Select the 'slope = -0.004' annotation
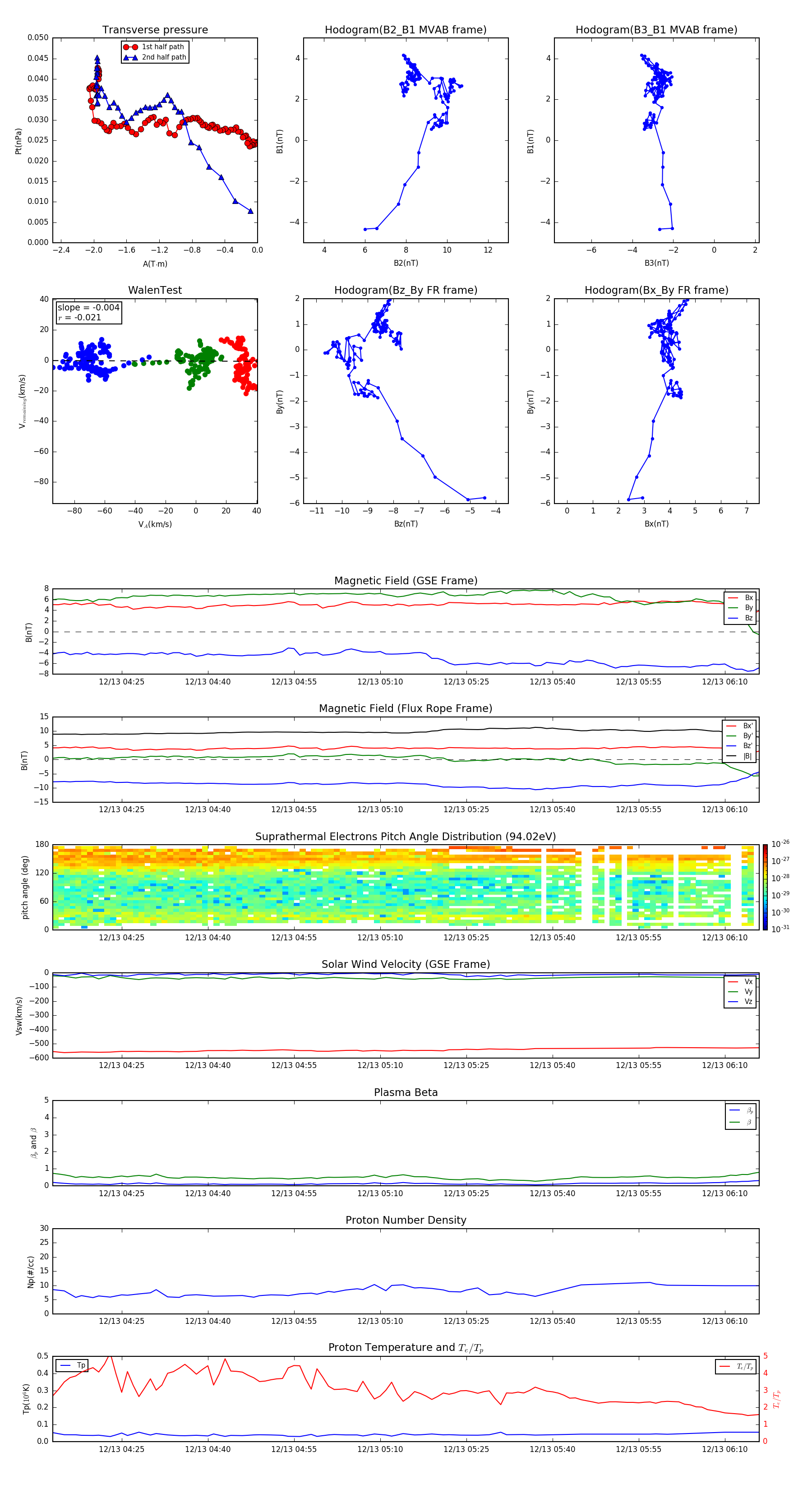The height and width of the screenshot is (1489, 812). pyautogui.click(x=88, y=308)
